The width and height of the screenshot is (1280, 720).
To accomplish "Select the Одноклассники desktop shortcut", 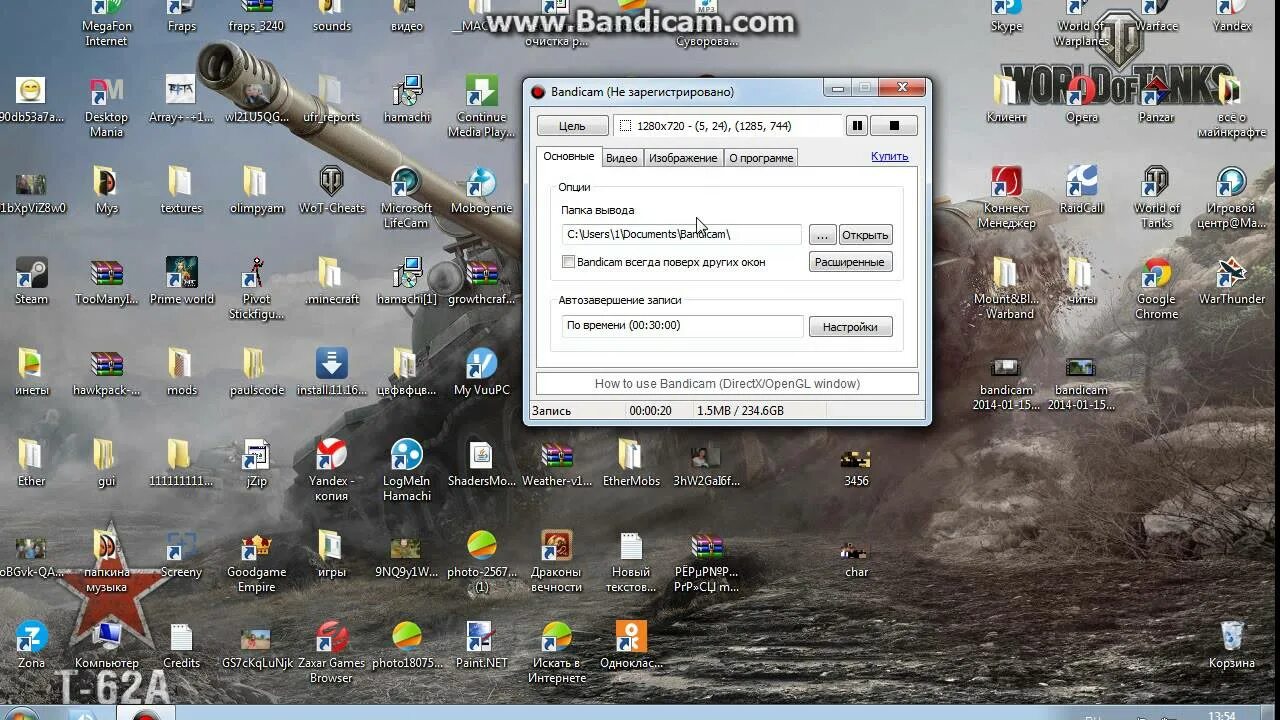I will tap(631, 645).
